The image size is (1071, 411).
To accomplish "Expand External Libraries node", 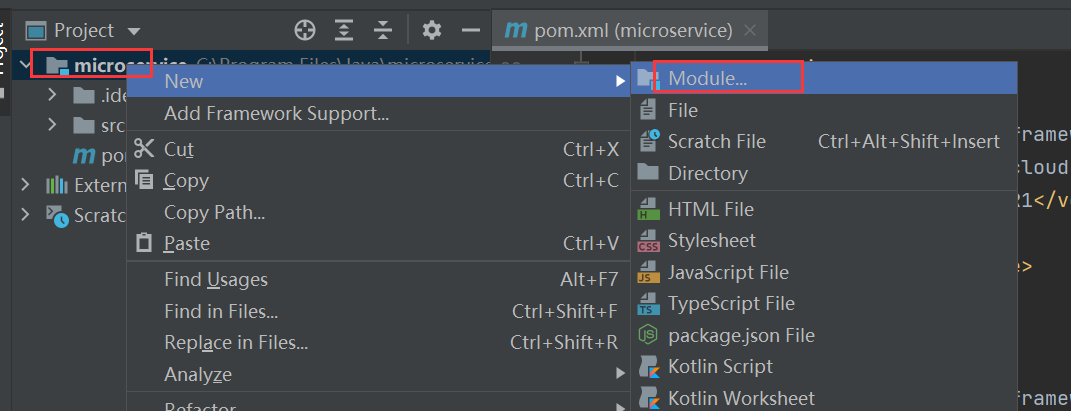I will tap(25, 185).
